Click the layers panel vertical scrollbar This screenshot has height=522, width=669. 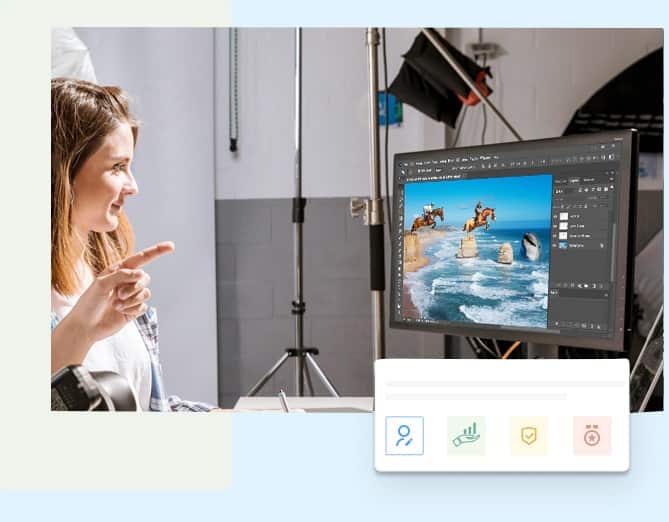613,235
